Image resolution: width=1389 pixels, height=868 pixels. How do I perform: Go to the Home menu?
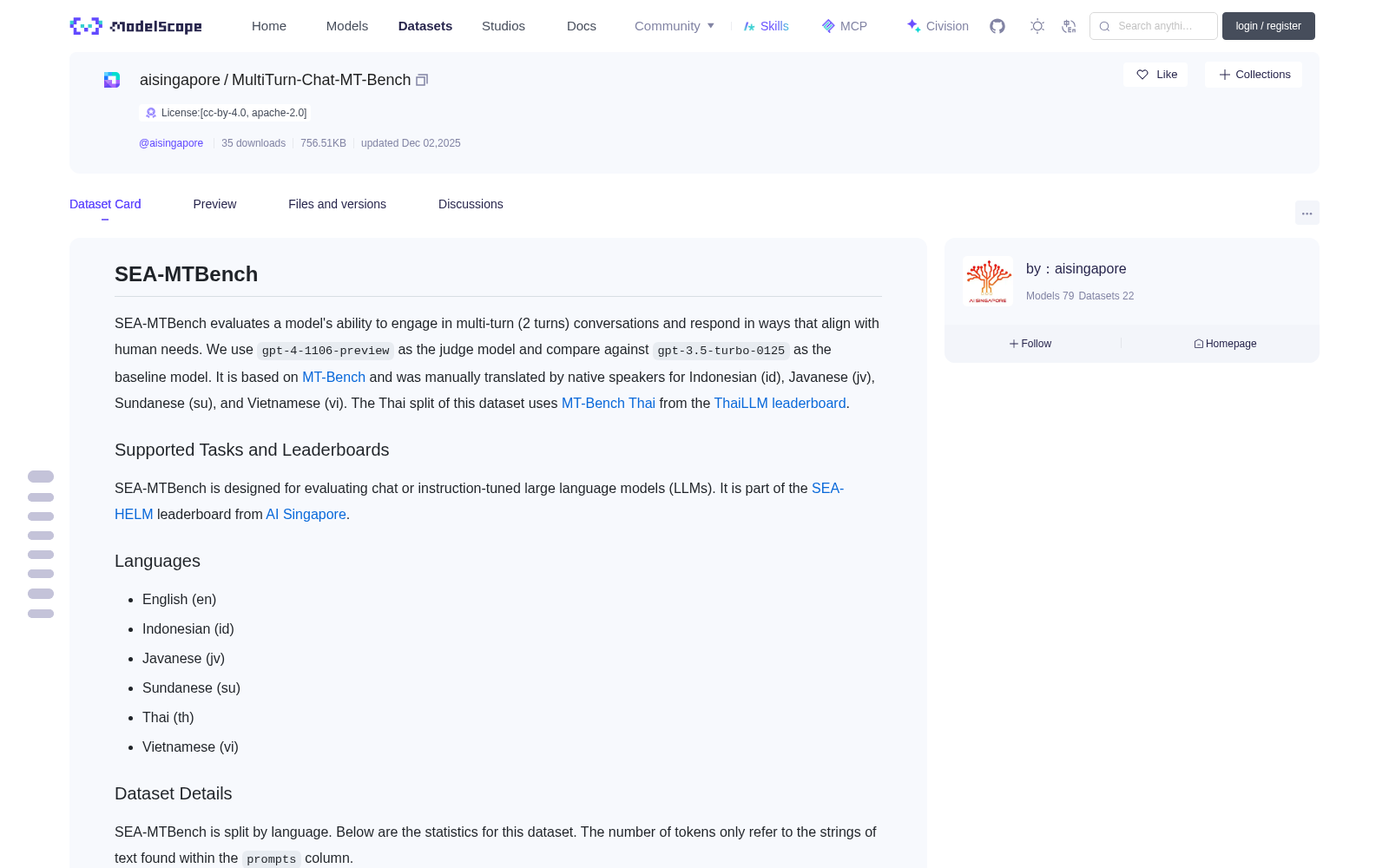click(269, 26)
